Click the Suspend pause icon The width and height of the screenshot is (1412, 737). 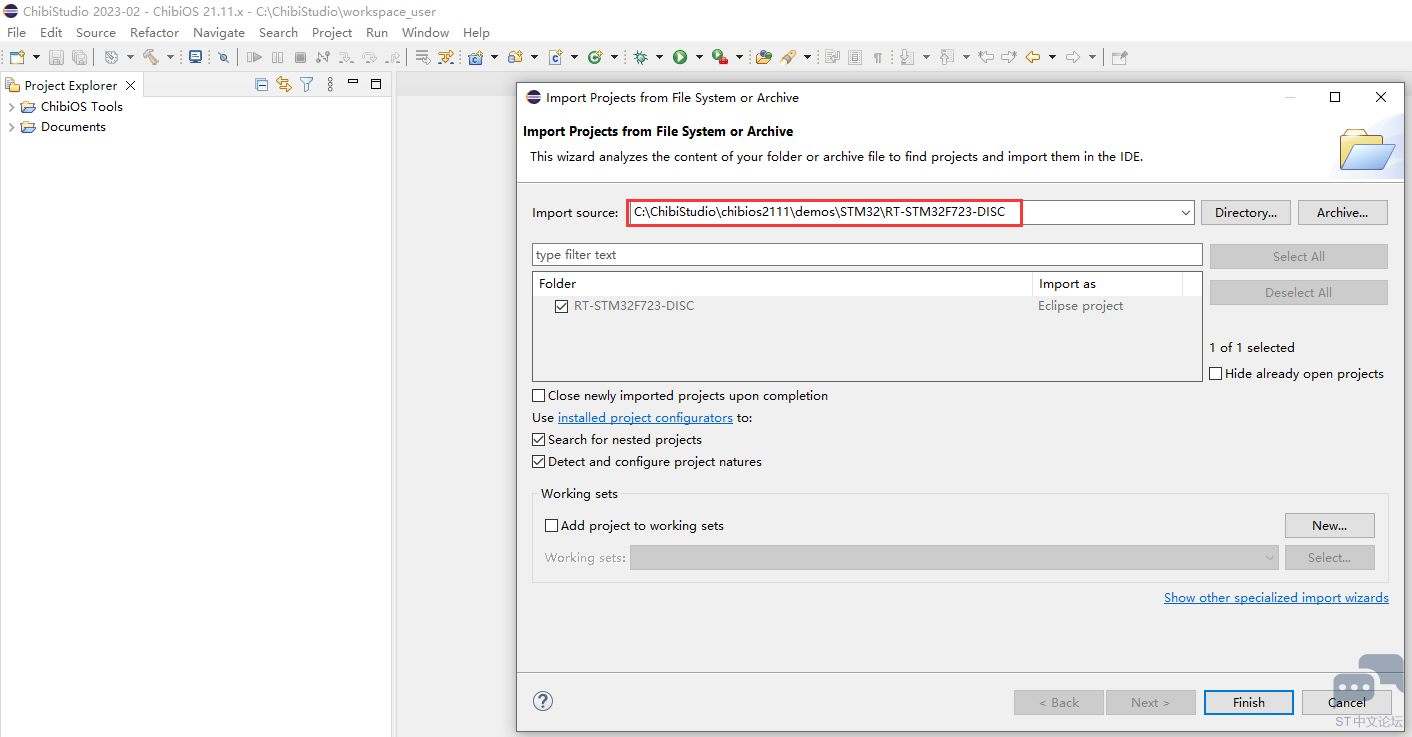(277, 57)
